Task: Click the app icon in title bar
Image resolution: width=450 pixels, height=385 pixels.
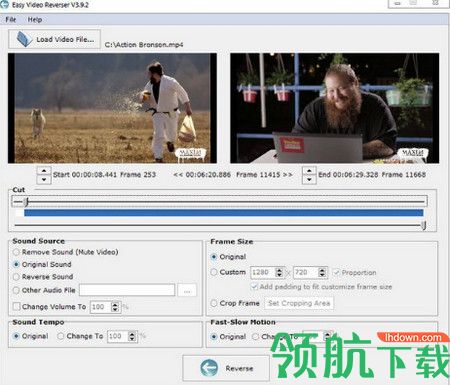Action: 4,5
